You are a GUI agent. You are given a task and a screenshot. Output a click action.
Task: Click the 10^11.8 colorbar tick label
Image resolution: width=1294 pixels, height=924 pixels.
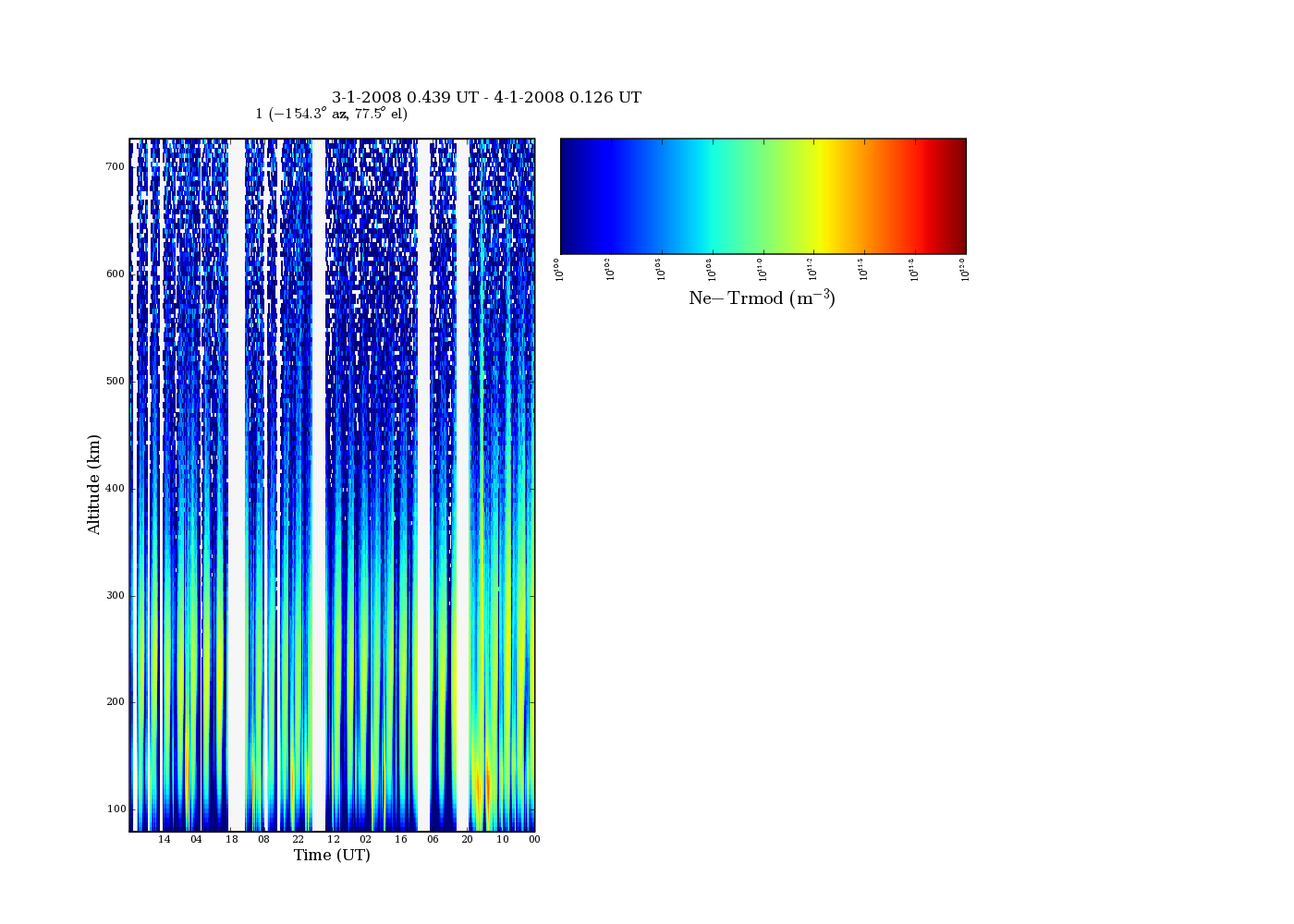coord(914,269)
